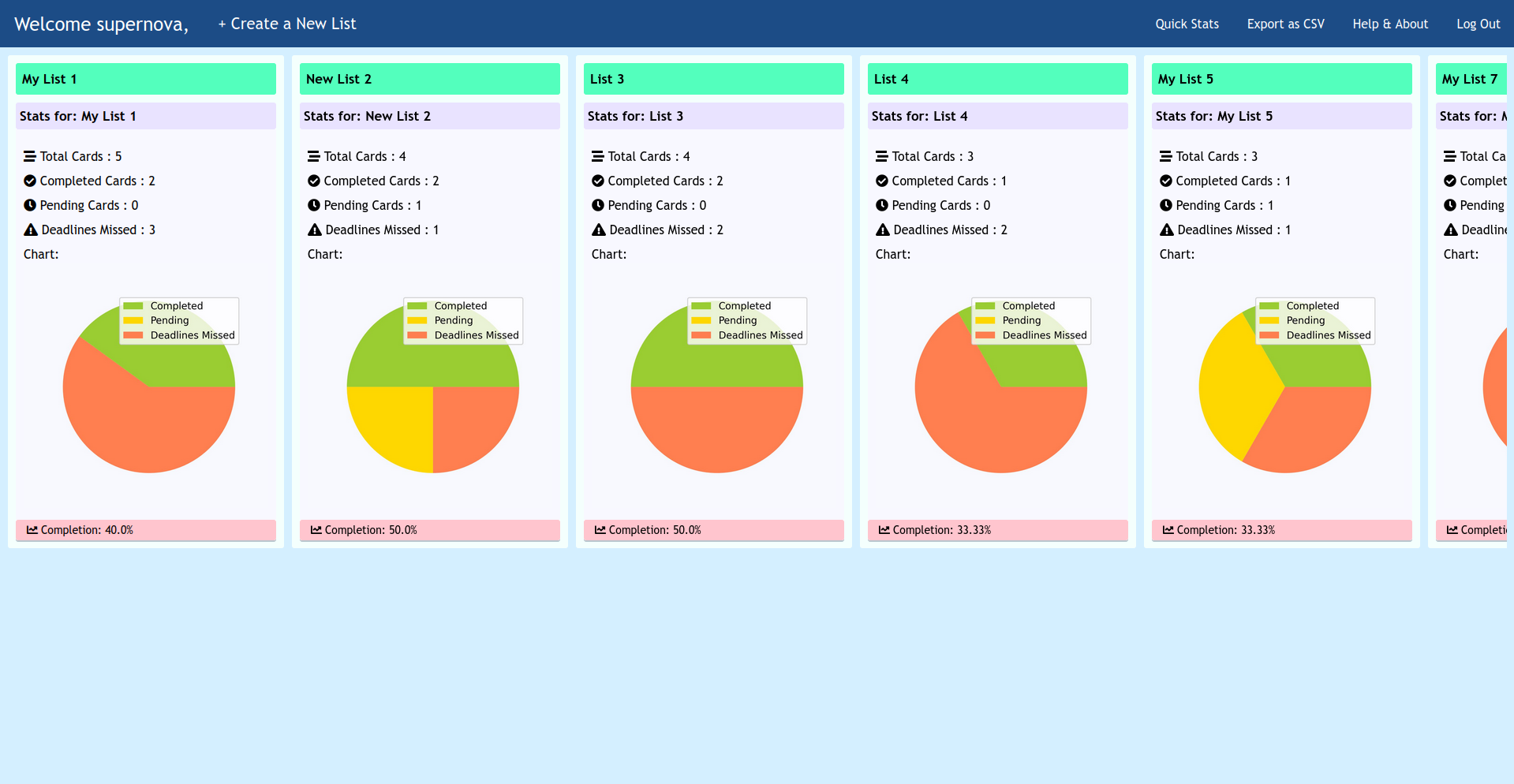Image resolution: width=1514 pixels, height=784 pixels.
Task: Open the New List 2 header
Action: [430, 79]
